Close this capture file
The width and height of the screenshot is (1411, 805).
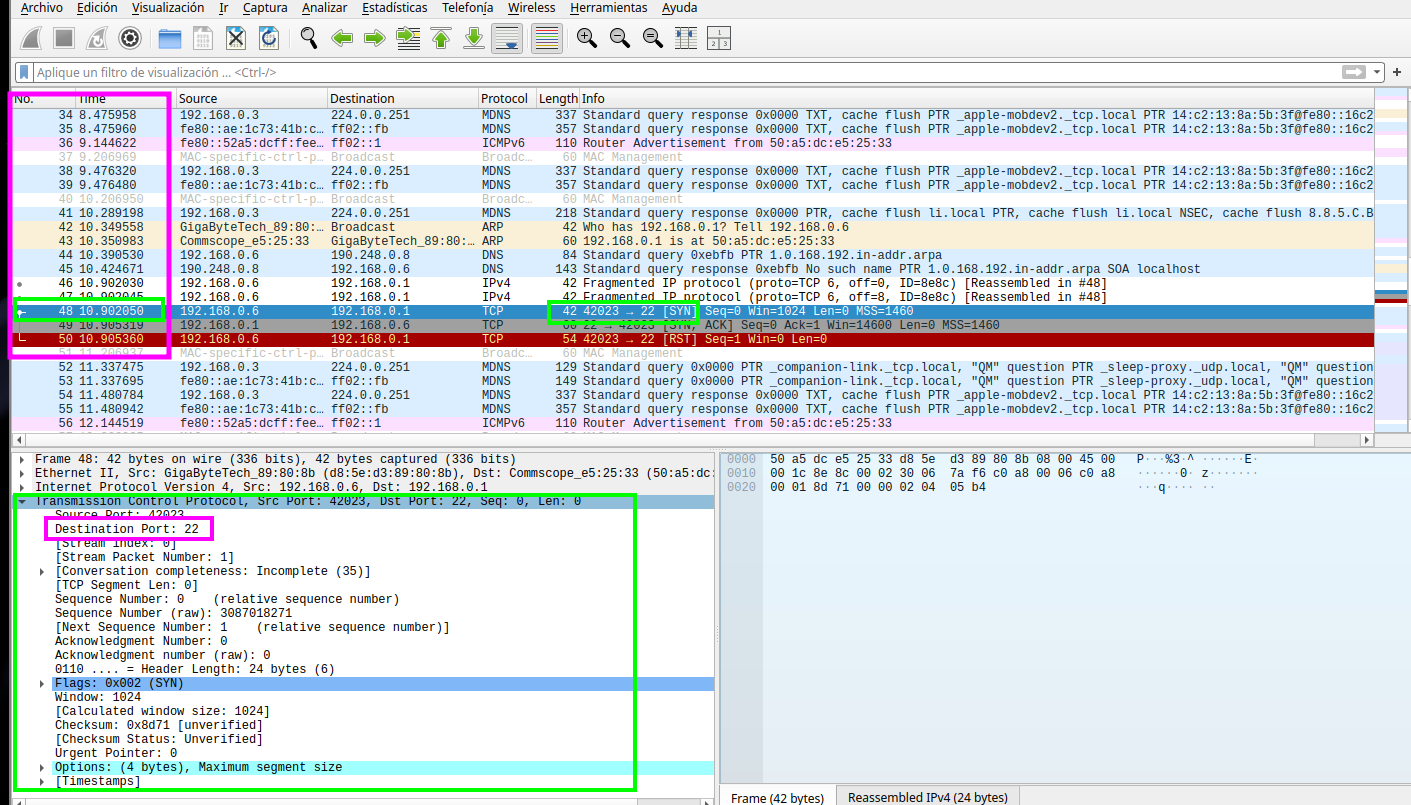click(x=236, y=39)
